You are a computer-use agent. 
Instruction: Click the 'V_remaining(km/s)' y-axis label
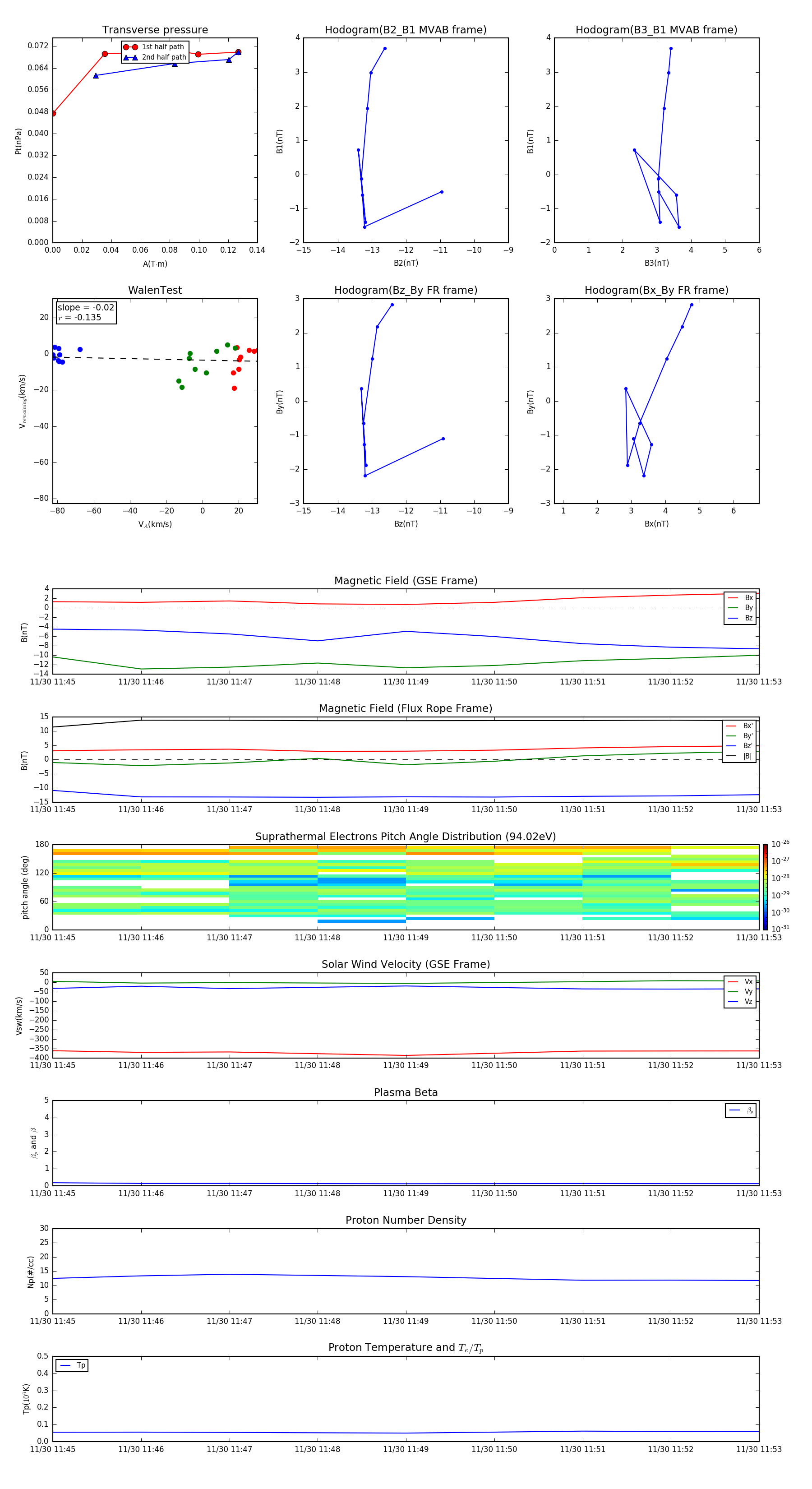tap(22, 401)
